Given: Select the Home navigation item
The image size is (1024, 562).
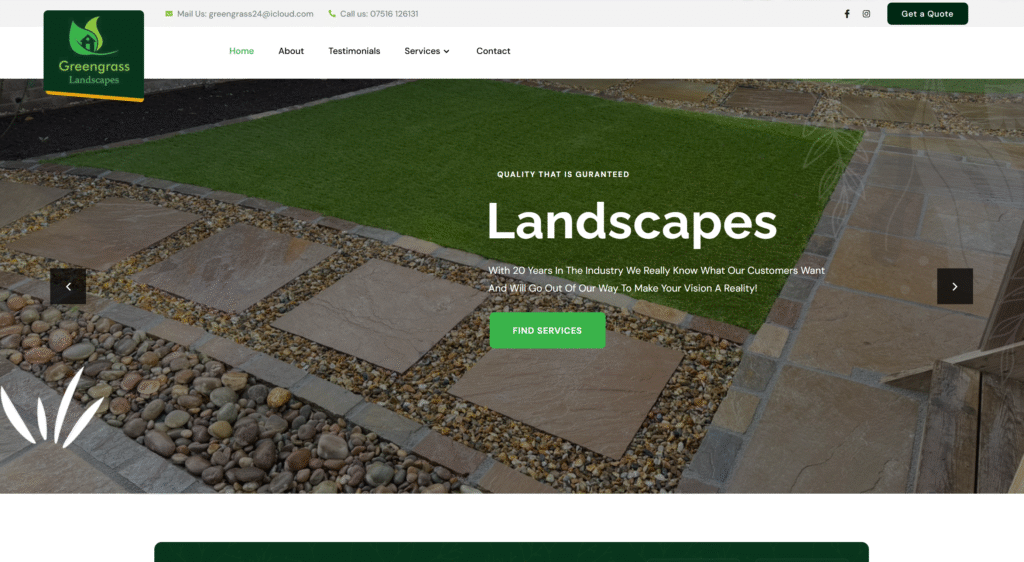Looking at the screenshot, I should pos(241,51).
